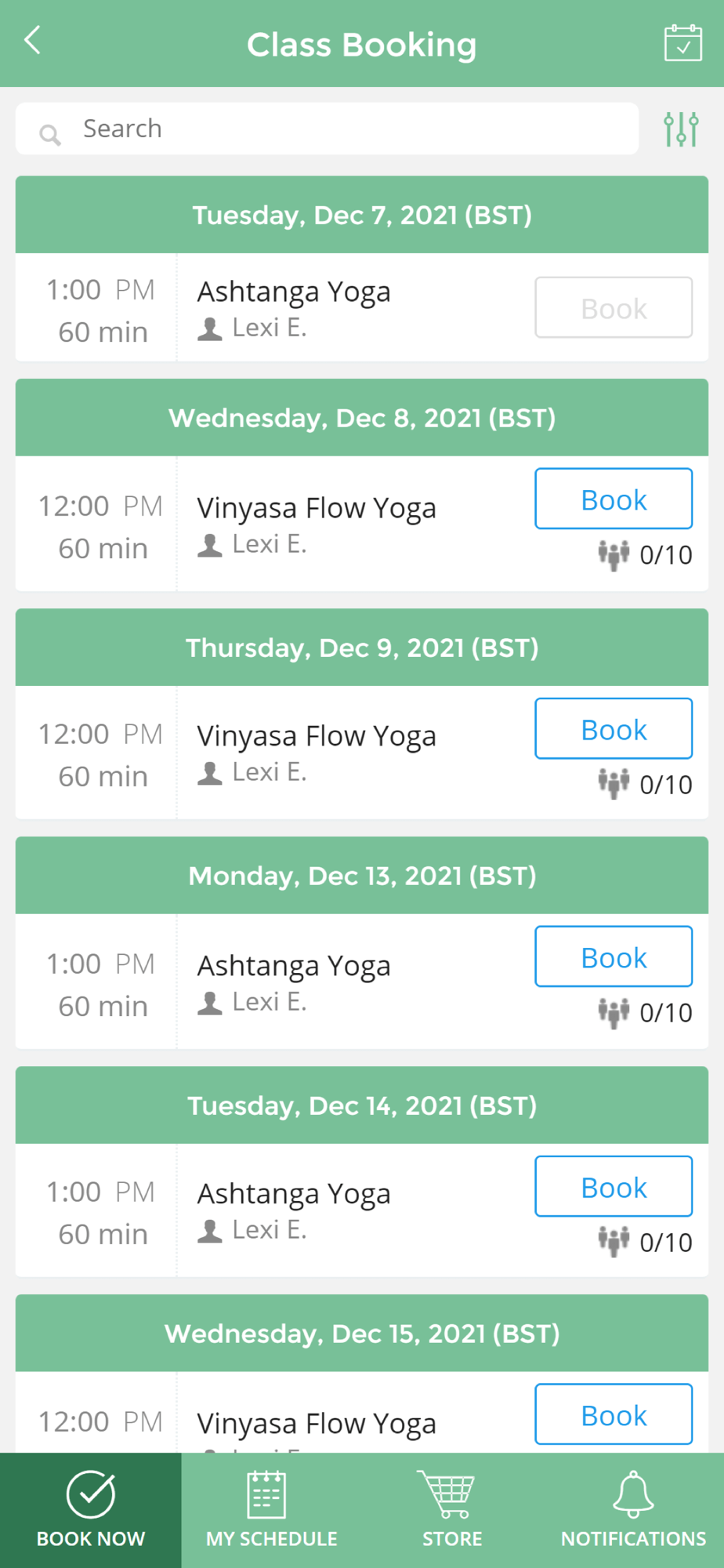724x1568 pixels.
Task: Book Ashtanga Yoga on Dec 14
Action: click(614, 1187)
